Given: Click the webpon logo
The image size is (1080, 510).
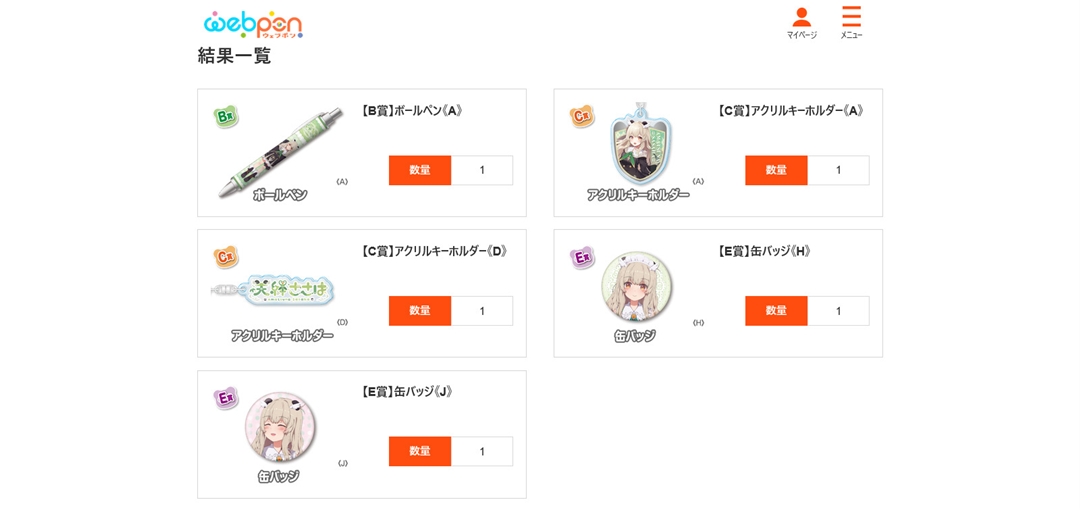Looking at the screenshot, I should [253, 25].
